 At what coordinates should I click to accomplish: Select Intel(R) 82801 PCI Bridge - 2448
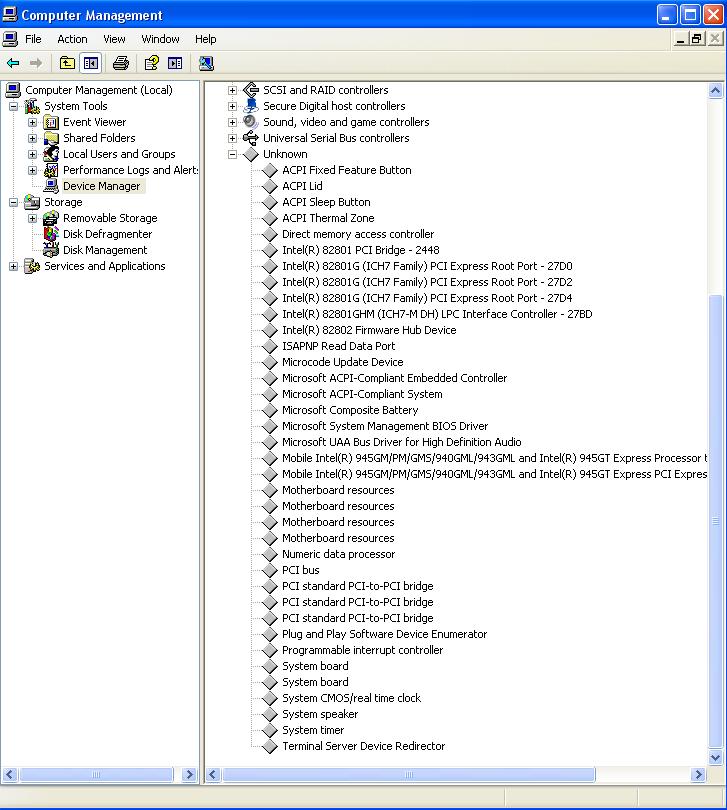pos(361,250)
